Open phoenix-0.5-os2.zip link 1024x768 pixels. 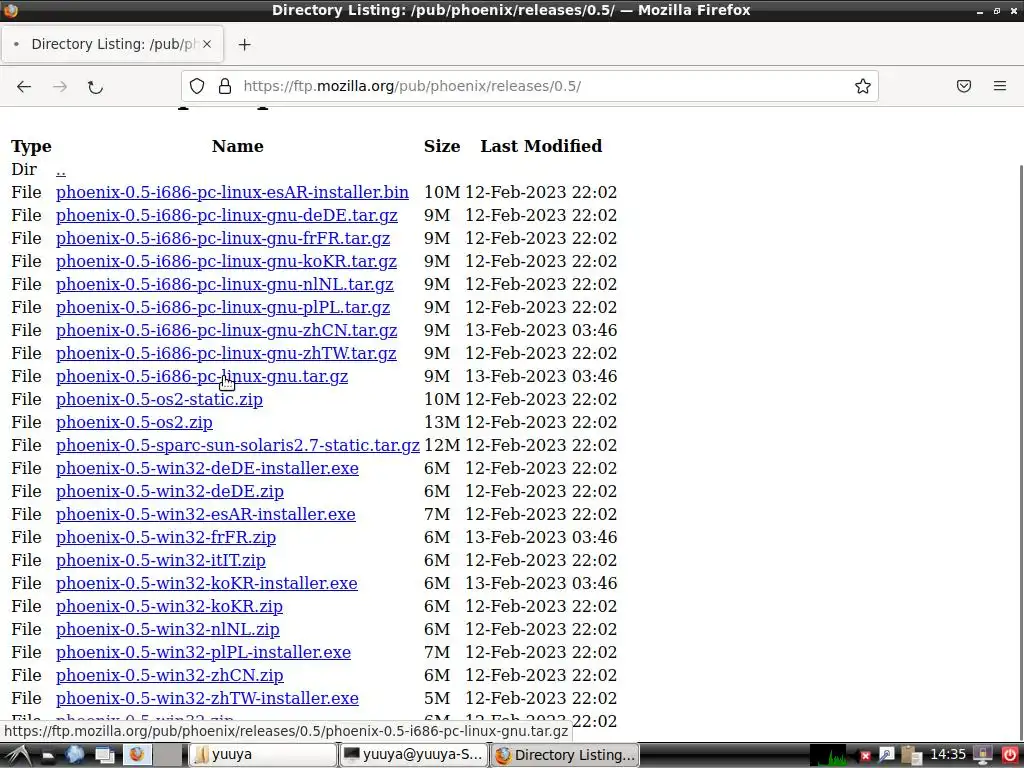click(134, 423)
